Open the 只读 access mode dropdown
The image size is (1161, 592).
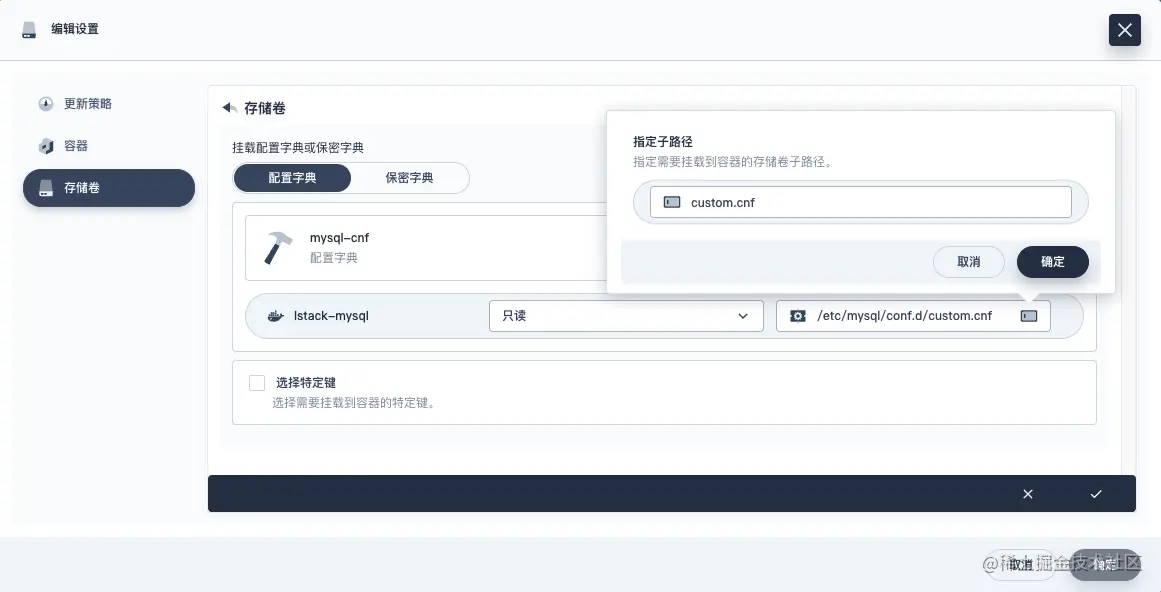click(x=626, y=316)
